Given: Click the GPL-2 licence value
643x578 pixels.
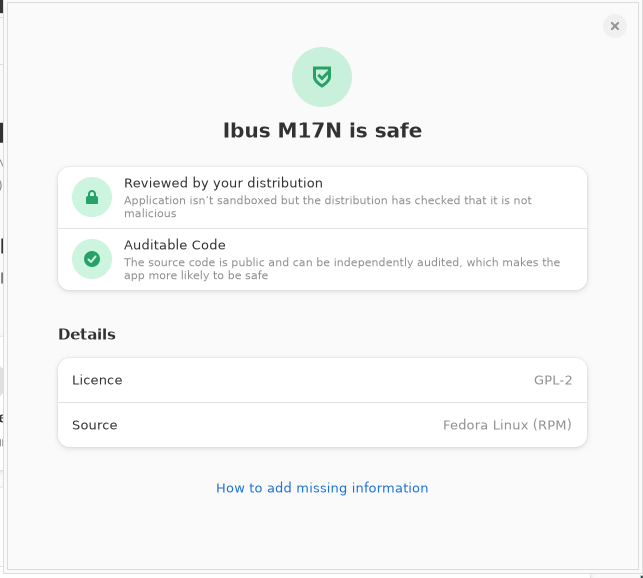Looking at the screenshot, I should click(x=553, y=380).
